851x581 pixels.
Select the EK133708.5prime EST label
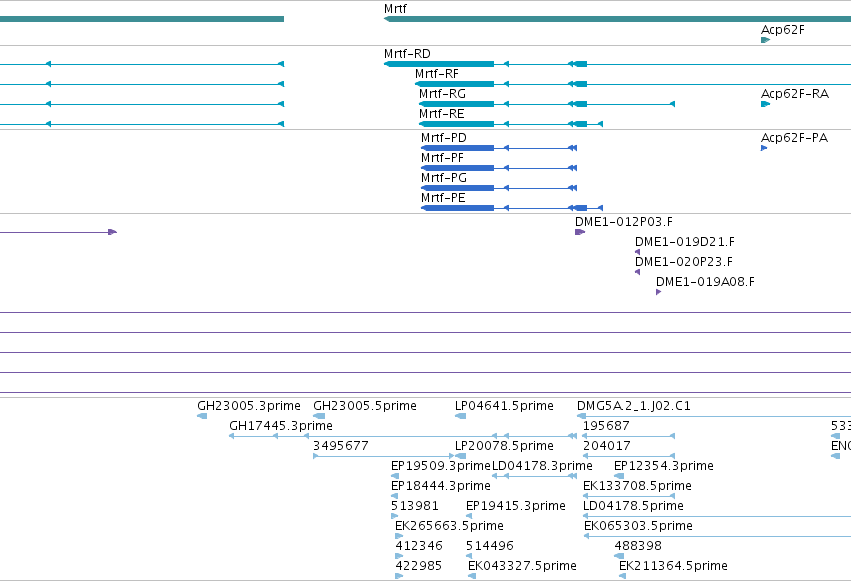[637, 486]
